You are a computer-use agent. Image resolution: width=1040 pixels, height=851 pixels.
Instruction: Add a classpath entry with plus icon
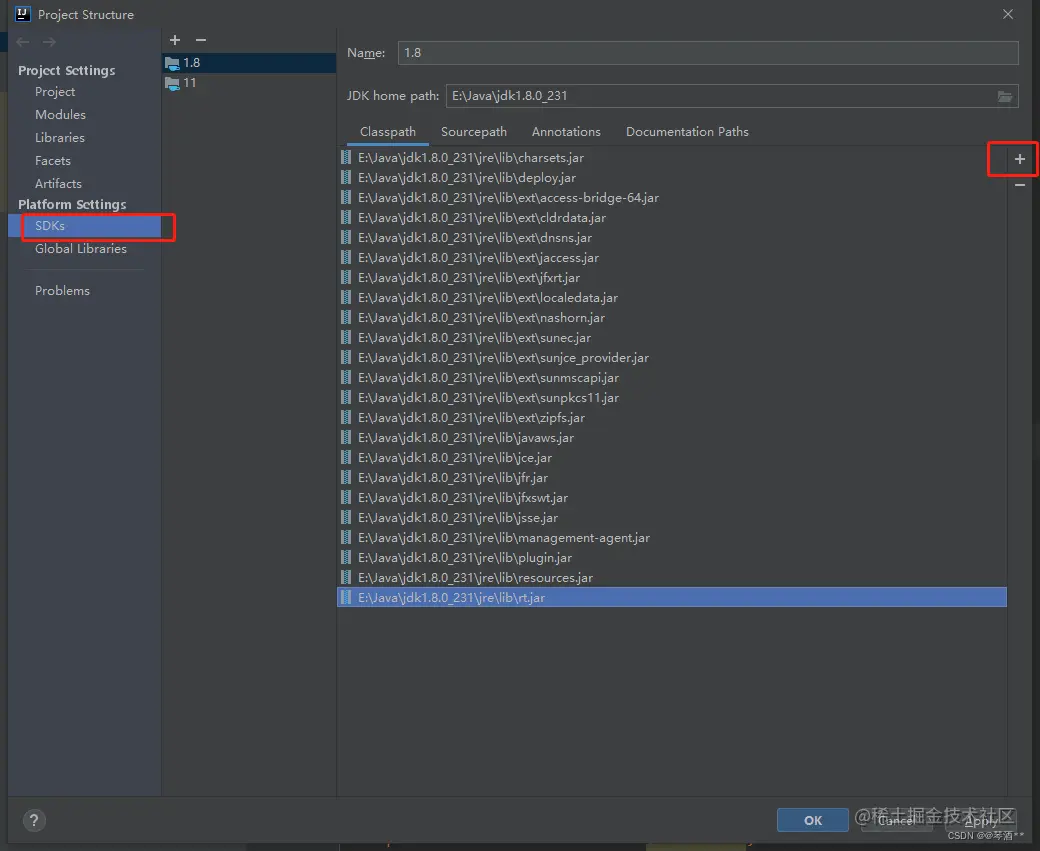click(1019, 159)
